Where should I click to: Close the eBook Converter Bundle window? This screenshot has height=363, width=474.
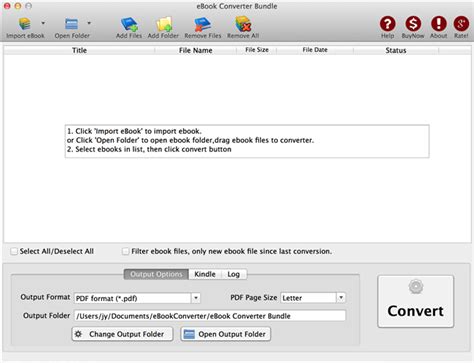click(7, 6)
